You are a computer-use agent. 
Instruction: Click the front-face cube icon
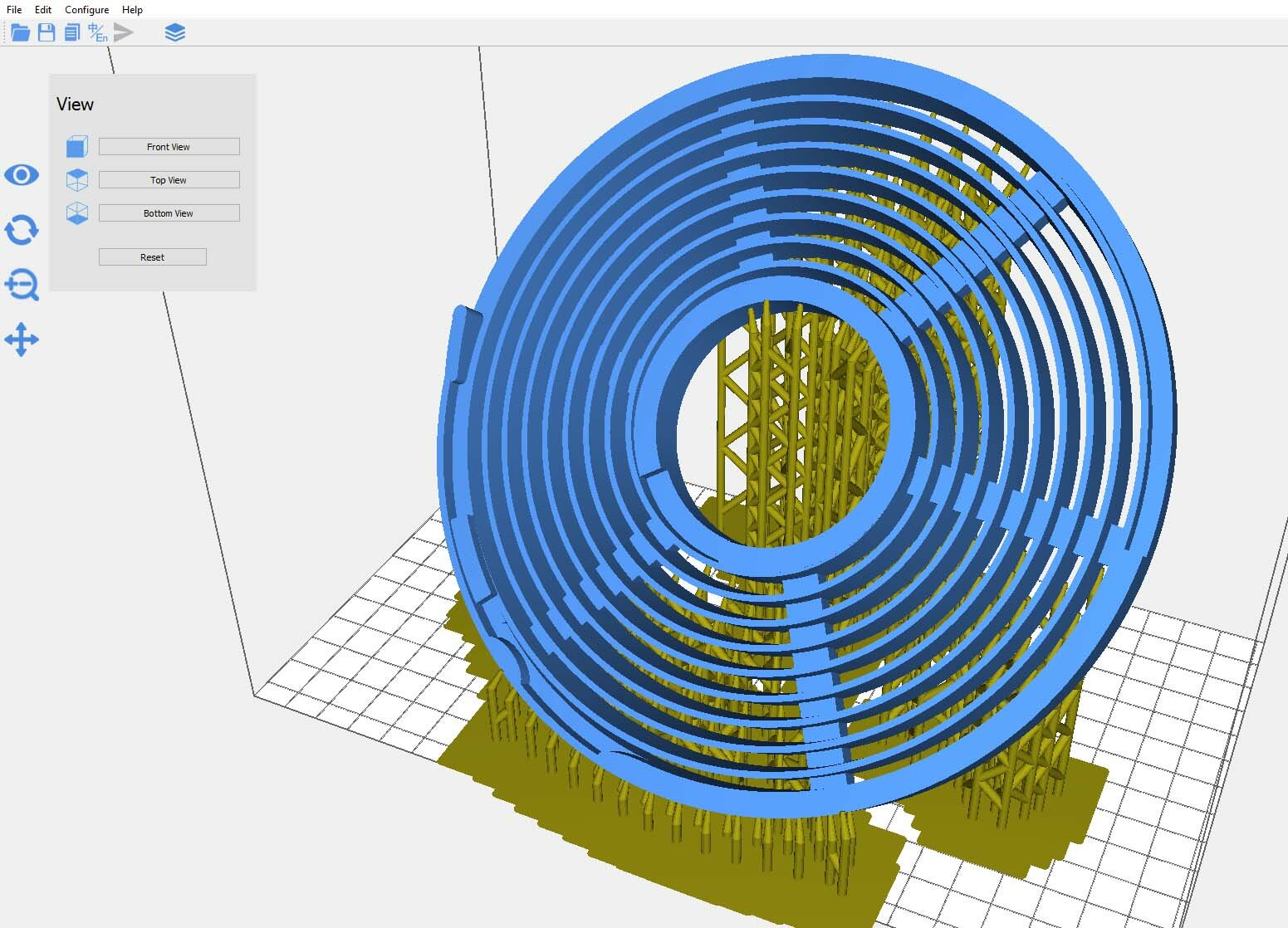click(x=76, y=147)
